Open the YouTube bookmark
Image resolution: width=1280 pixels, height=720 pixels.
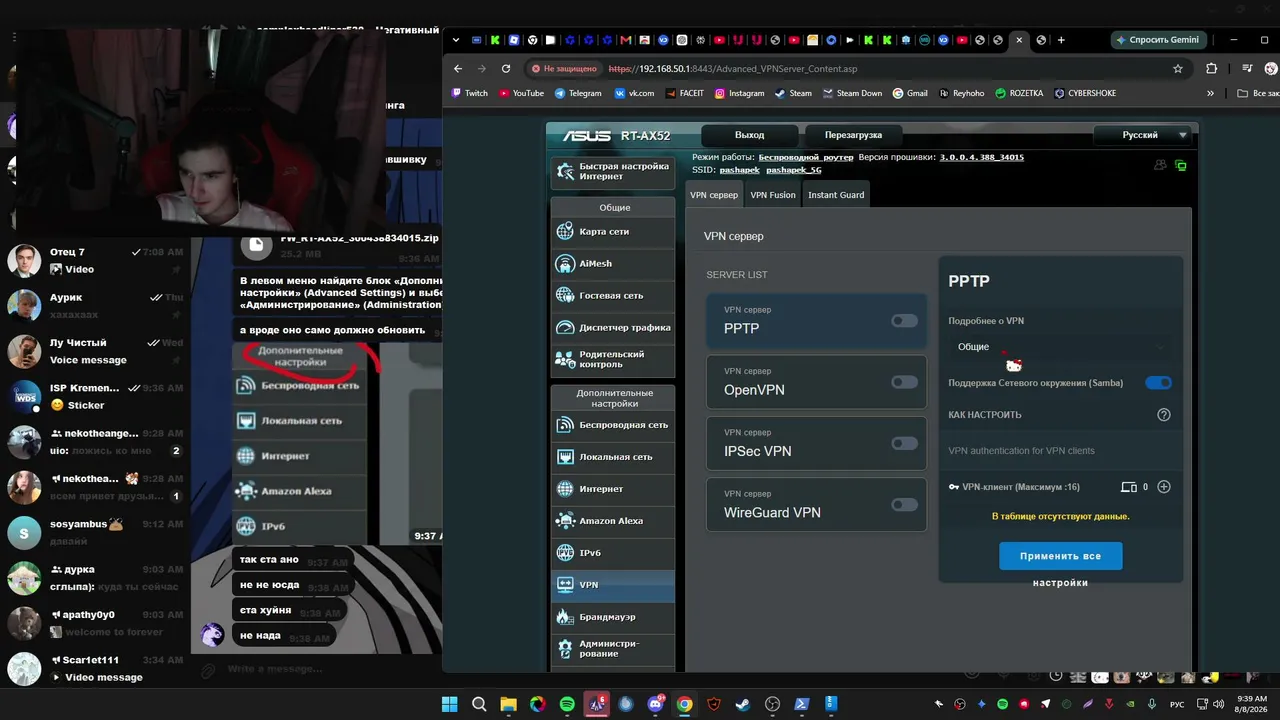(521, 93)
